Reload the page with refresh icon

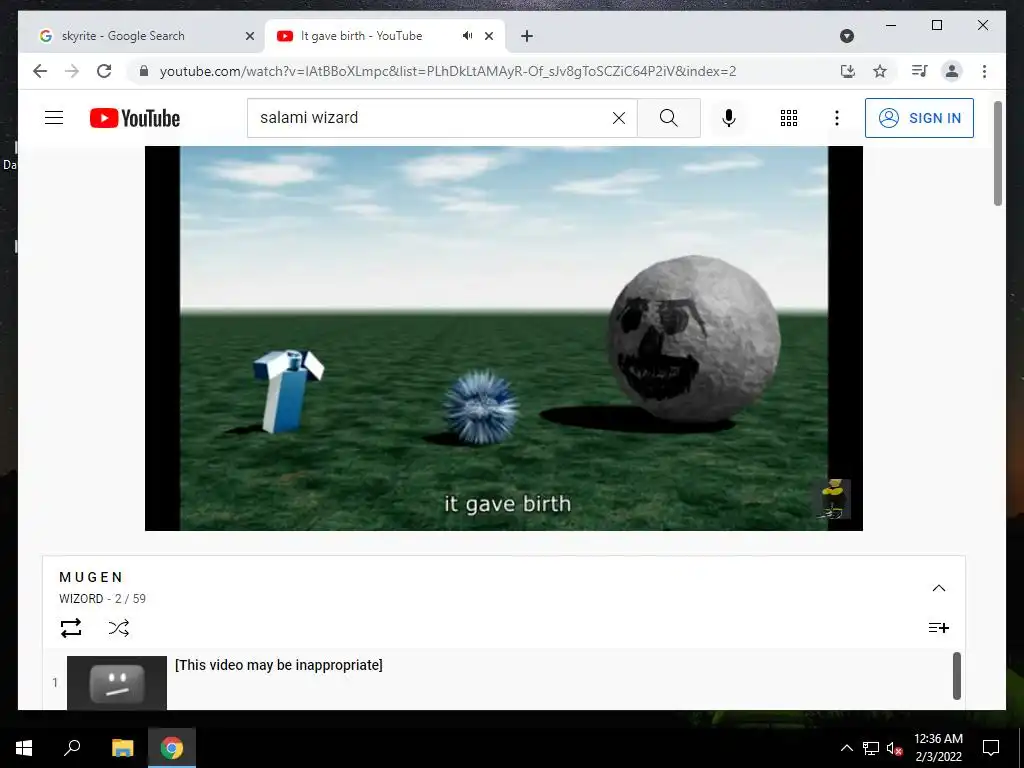[x=104, y=71]
